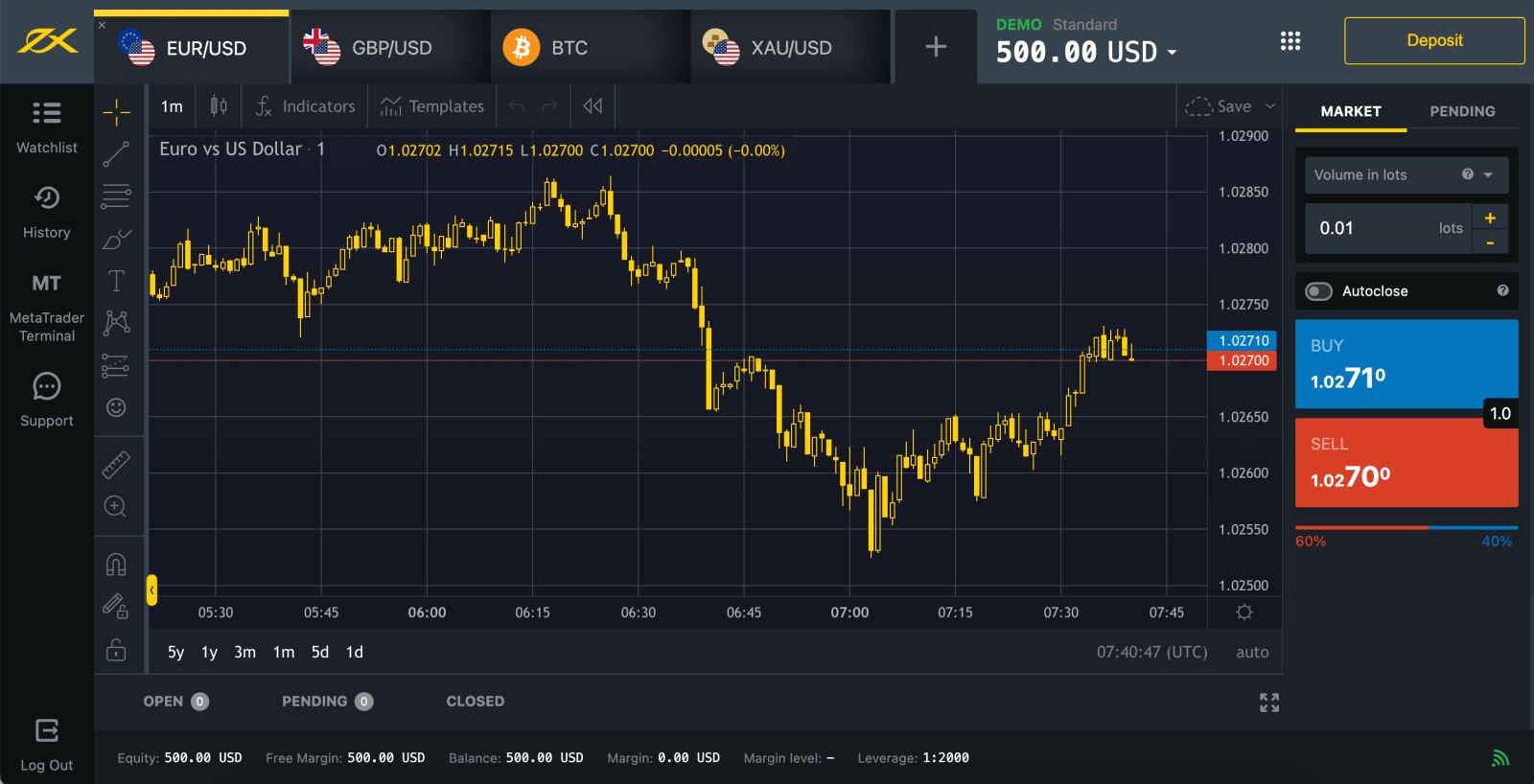1534x784 pixels.
Task: Toggle auto price scale
Action: 1251,652
